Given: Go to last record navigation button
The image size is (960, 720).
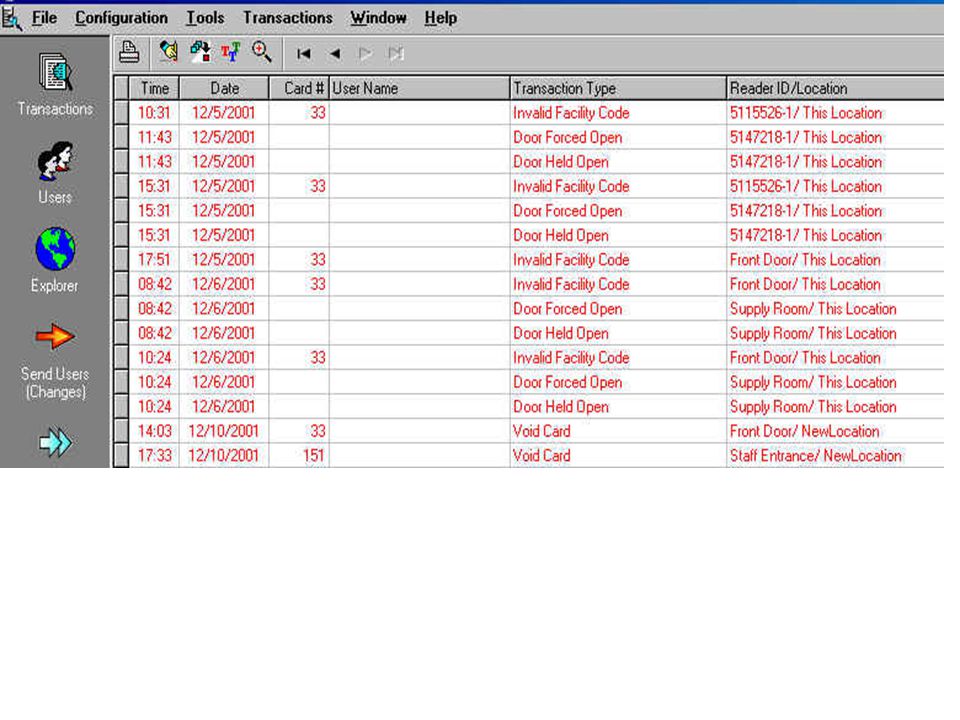Looking at the screenshot, I should tap(396, 54).
